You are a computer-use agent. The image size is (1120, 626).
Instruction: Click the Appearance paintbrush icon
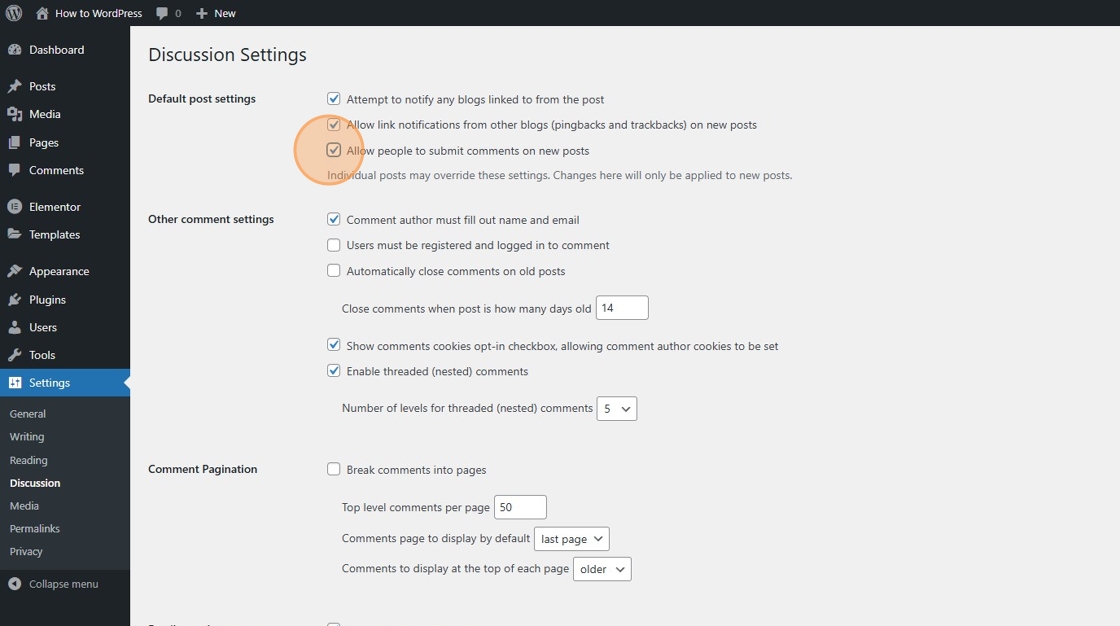click(x=14, y=272)
